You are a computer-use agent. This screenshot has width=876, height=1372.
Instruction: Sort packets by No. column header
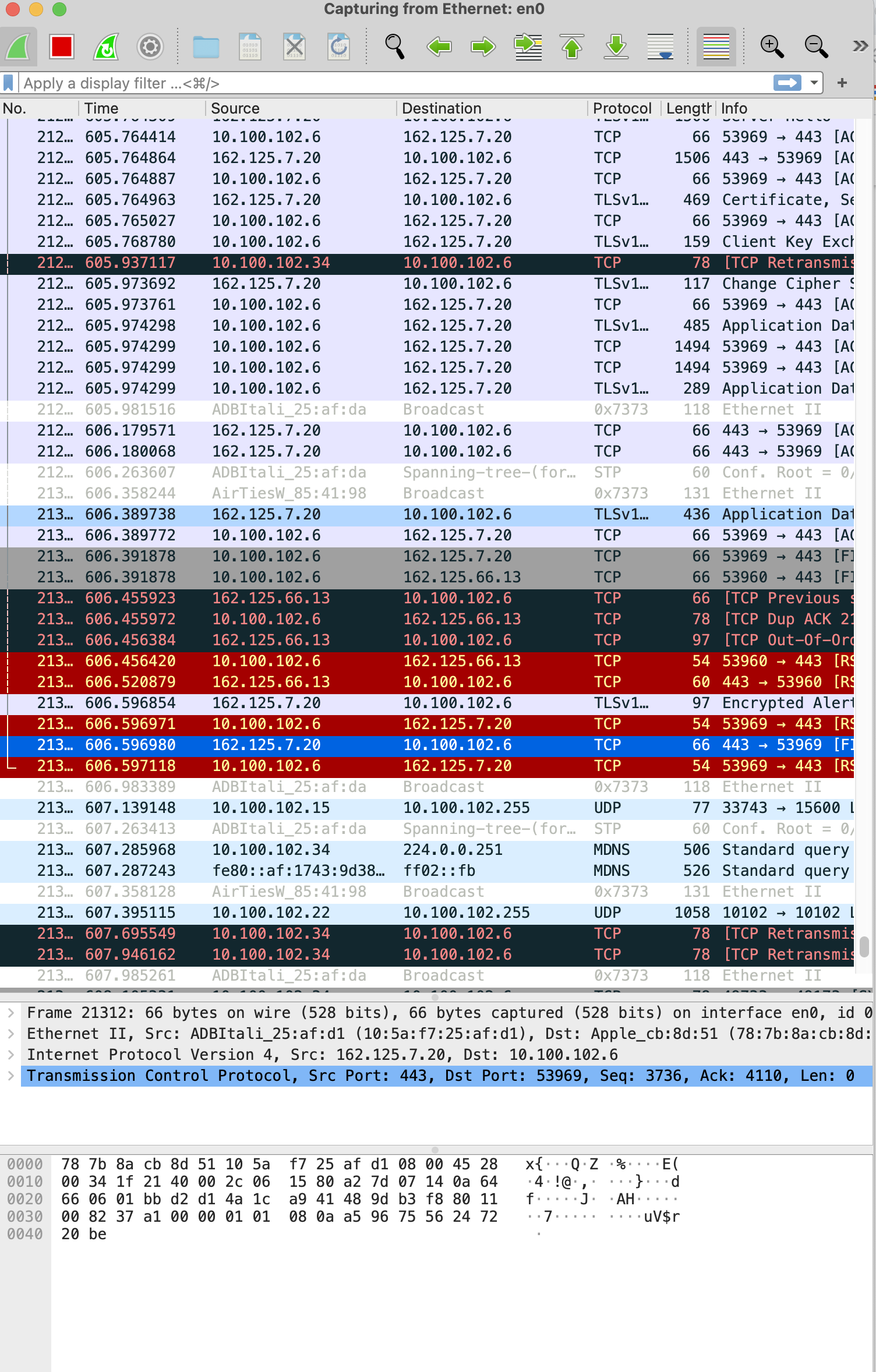pos(39,108)
